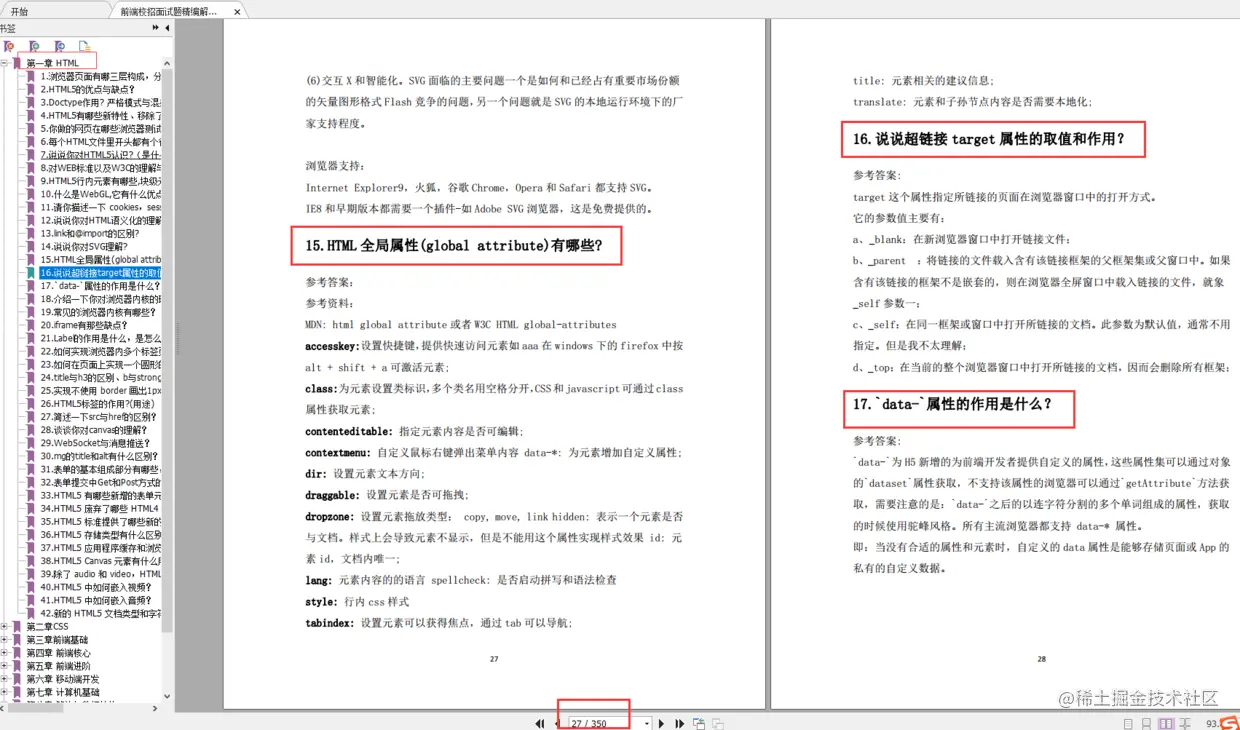The width and height of the screenshot is (1240, 730).
Task: Click the next view icon in bottom bar
Action: pos(718,723)
